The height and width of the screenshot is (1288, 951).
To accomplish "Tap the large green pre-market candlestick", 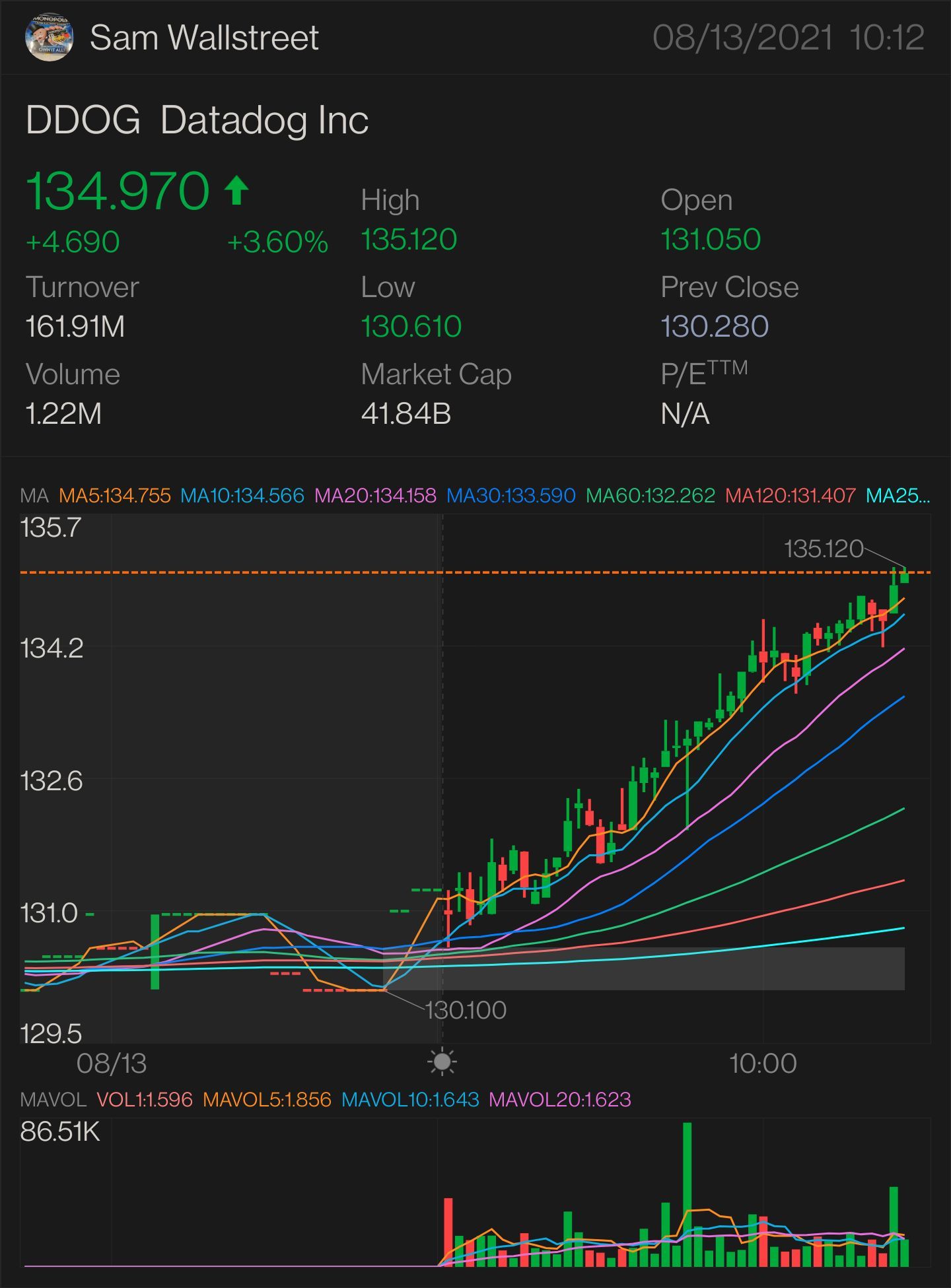I will (x=155, y=951).
